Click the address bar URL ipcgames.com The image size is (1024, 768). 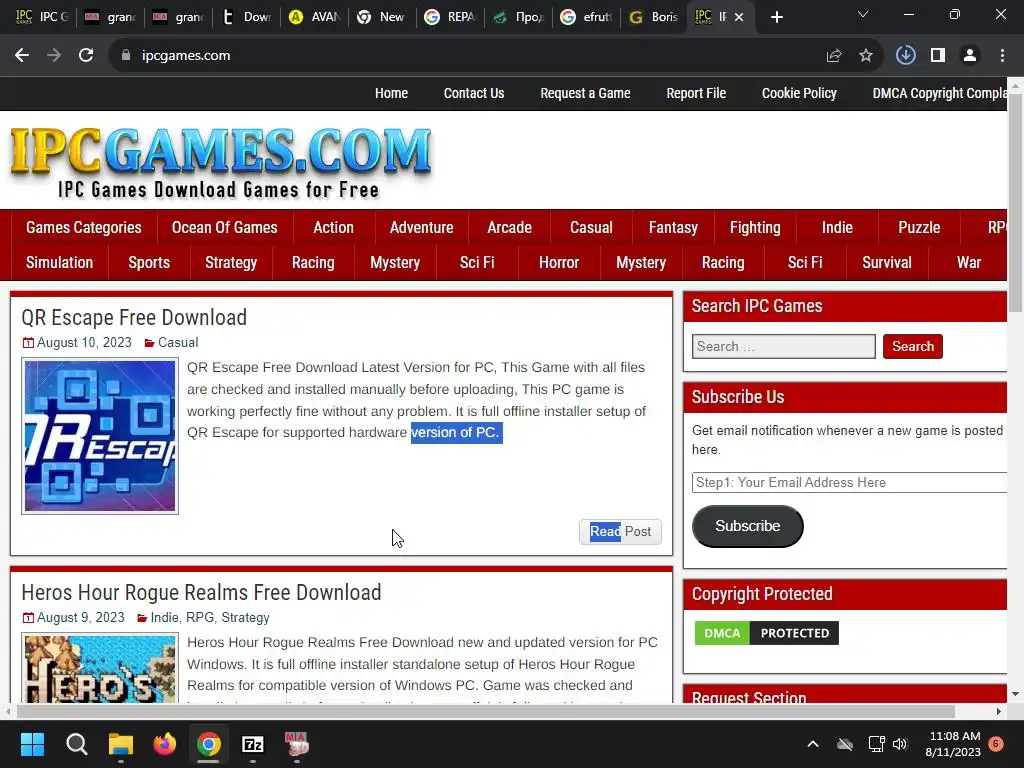click(186, 56)
